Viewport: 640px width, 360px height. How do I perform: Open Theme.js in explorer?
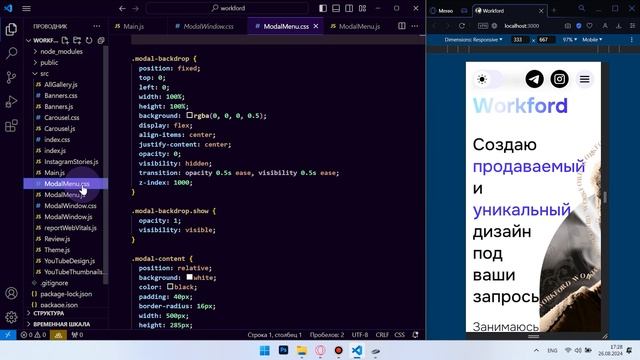click(x=57, y=250)
